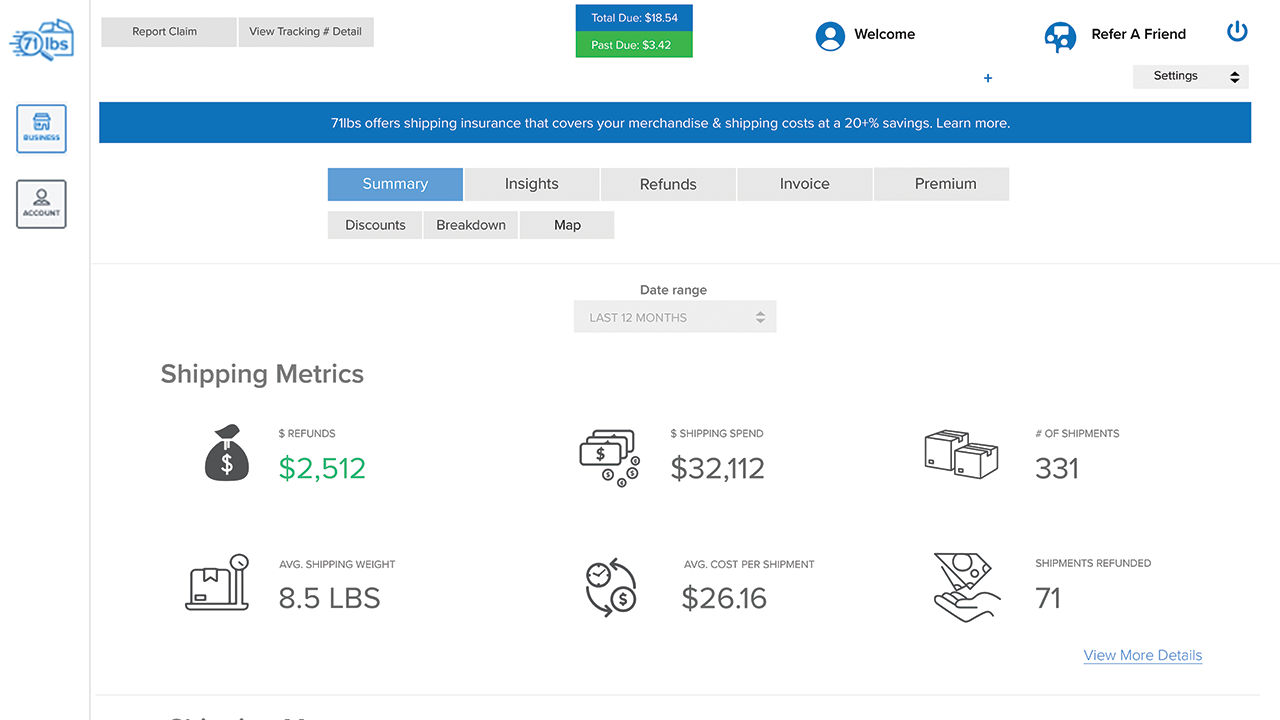This screenshot has height=720, width=1280.
Task: Click the 8.5 LBS weight value
Action: [330, 598]
